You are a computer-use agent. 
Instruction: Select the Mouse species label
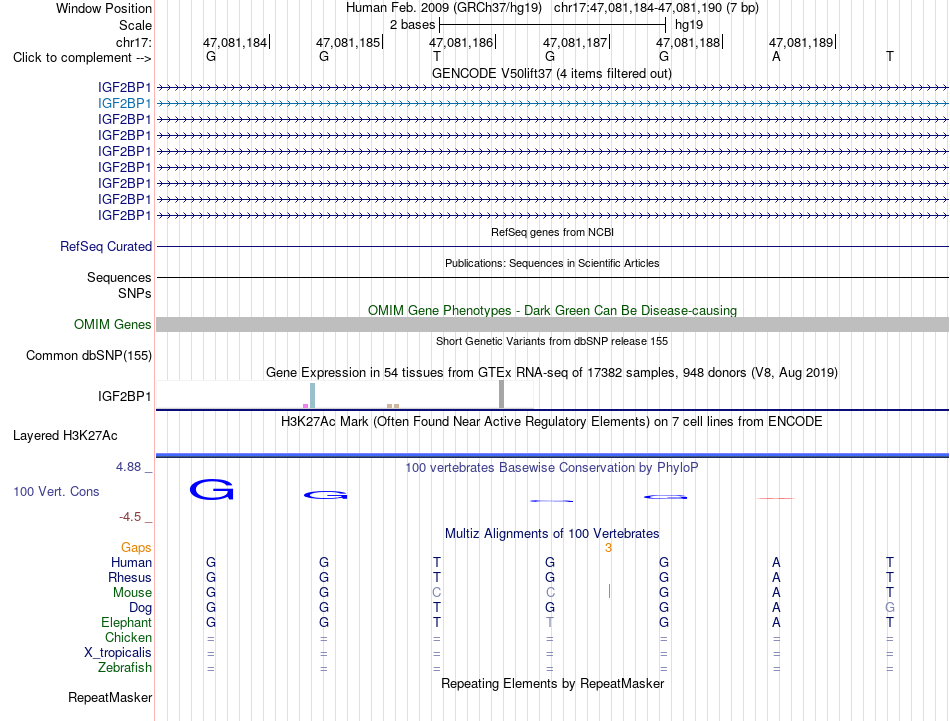click(x=132, y=593)
